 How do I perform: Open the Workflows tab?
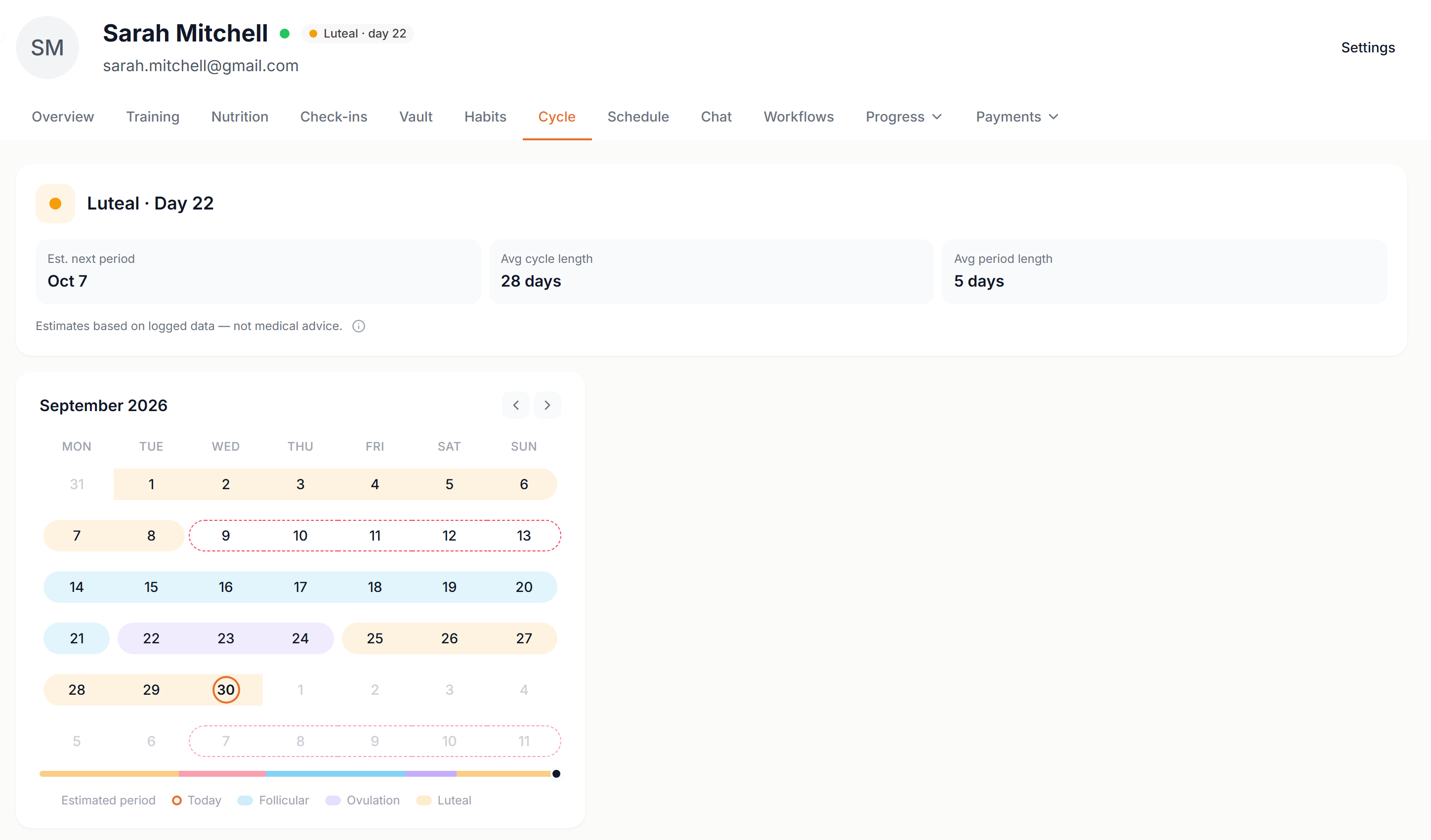(x=799, y=117)
